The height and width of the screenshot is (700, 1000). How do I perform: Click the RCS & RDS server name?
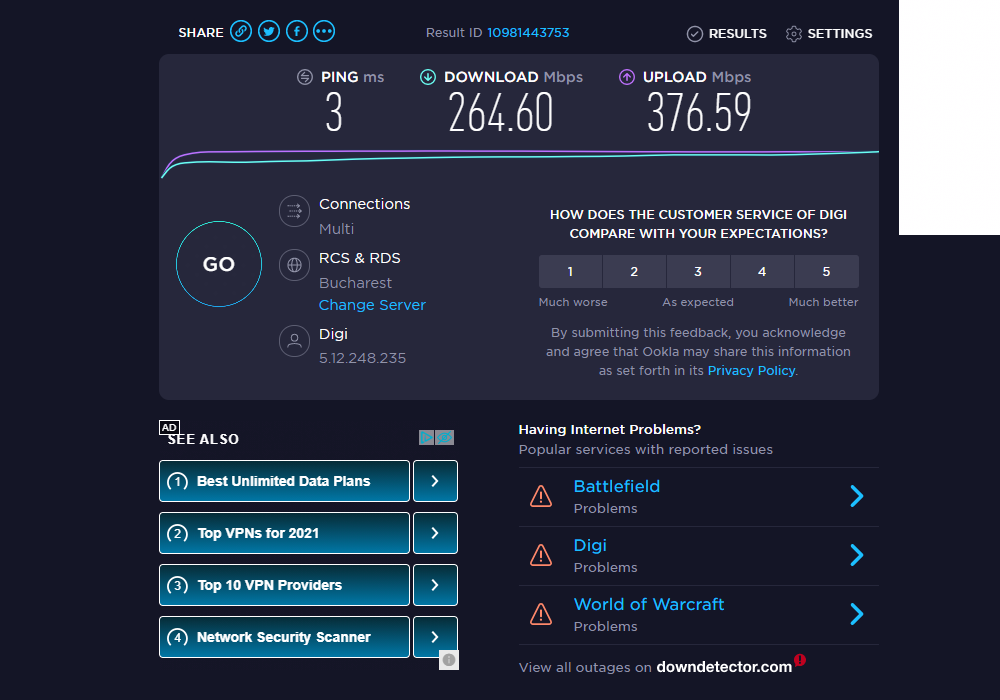pos(360,258)
